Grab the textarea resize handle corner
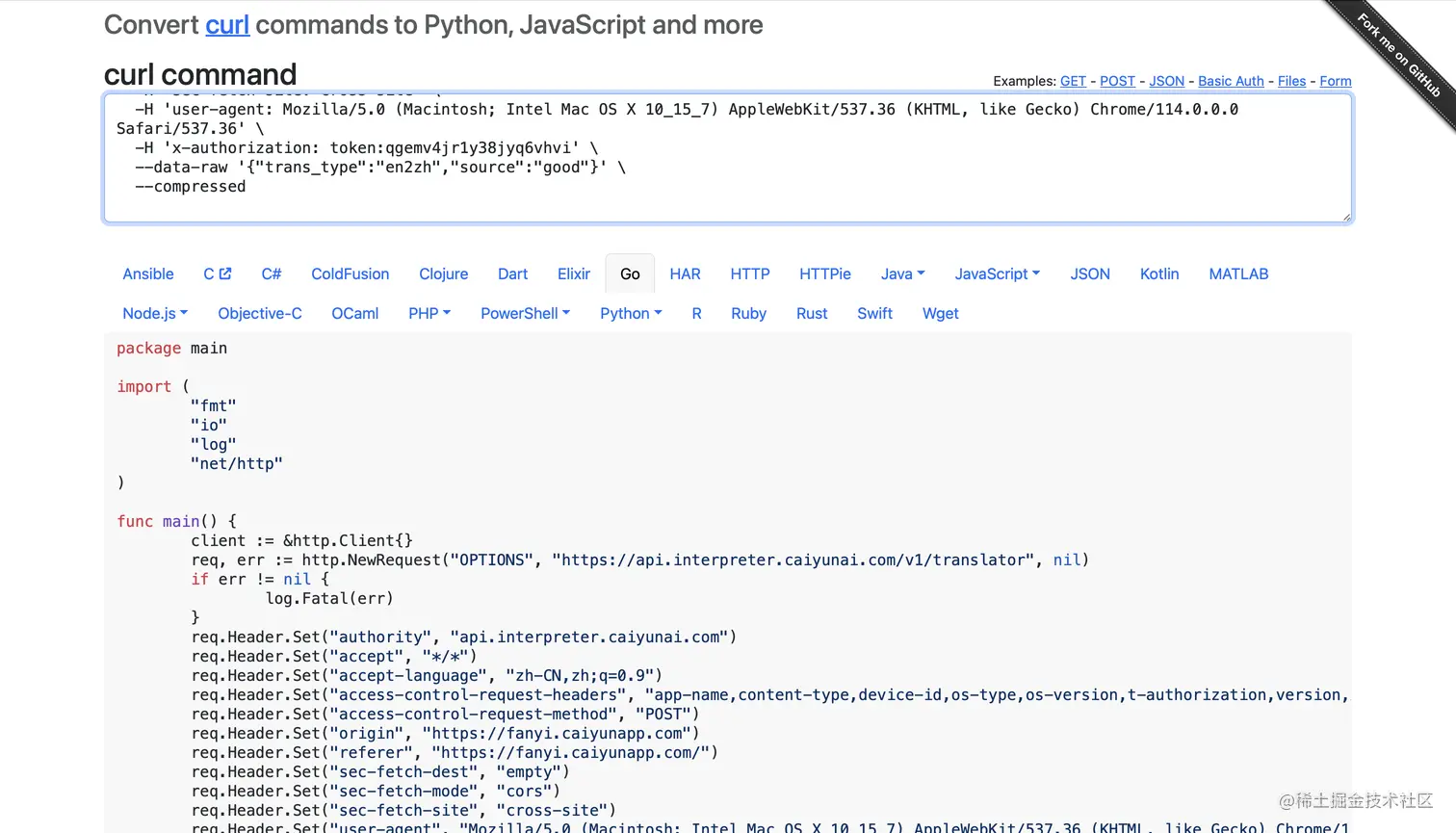This screenshot has width=1456, height=833. (1346, 217)
